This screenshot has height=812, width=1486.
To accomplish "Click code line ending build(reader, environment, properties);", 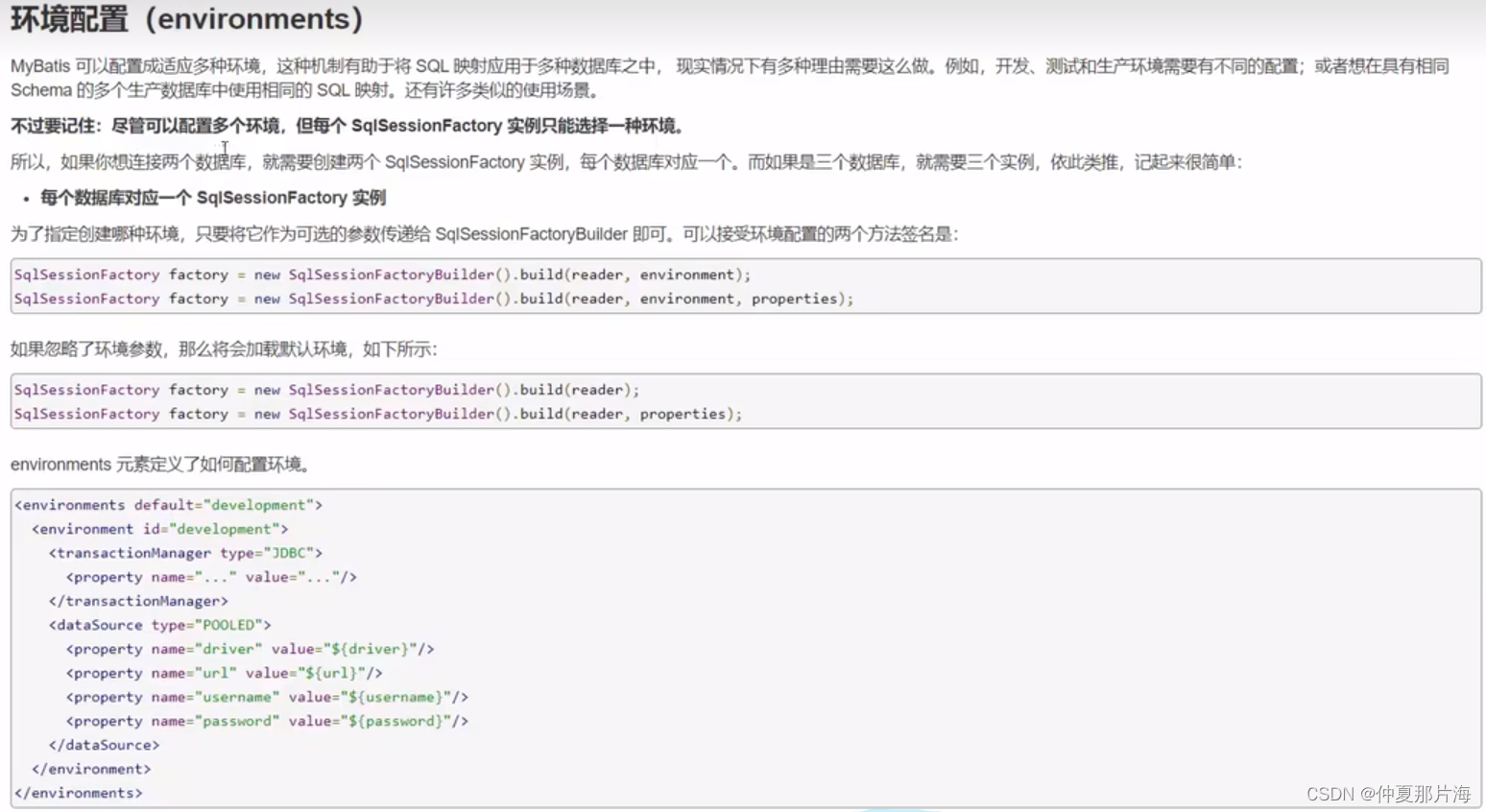I will point(433,299).
